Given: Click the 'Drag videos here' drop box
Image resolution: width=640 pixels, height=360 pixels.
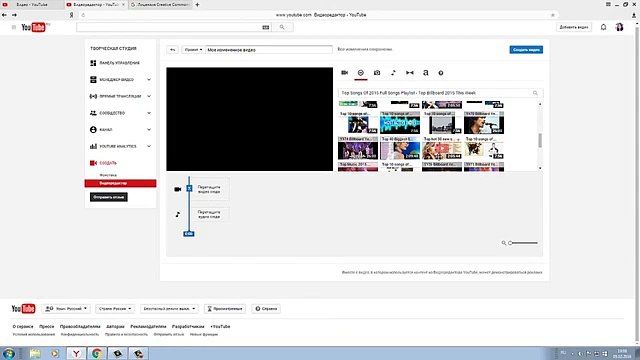Looking at the screenshot, I should click(x=209, y=189).
